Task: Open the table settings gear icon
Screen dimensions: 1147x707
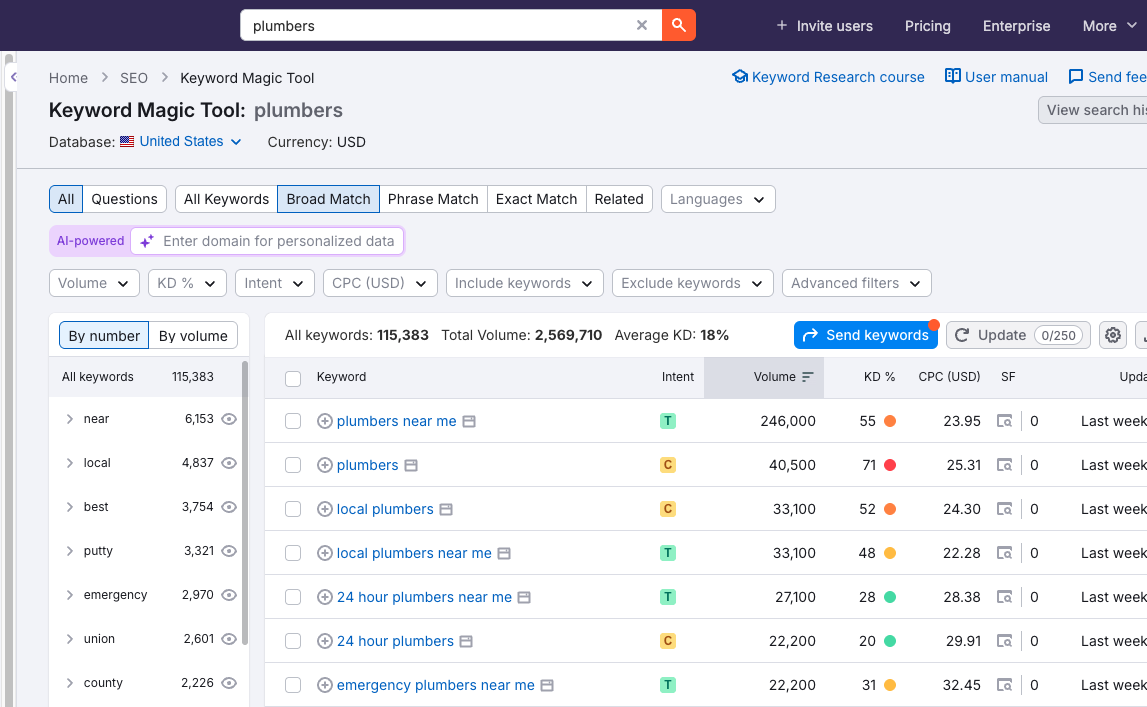Action: tap(1113, 335)
